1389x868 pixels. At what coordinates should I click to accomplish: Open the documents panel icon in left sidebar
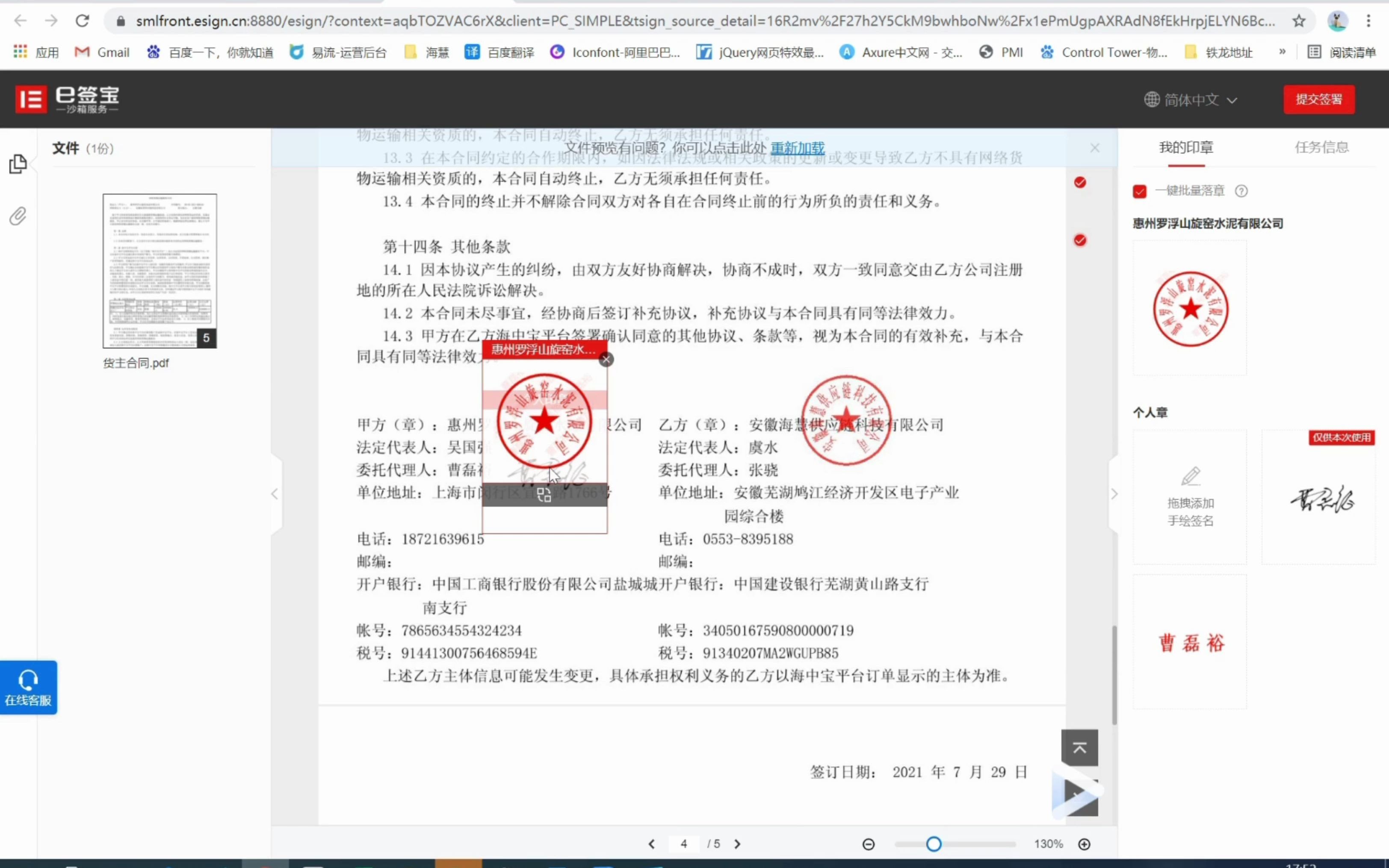pyautogui.click(x=18, y=164)
